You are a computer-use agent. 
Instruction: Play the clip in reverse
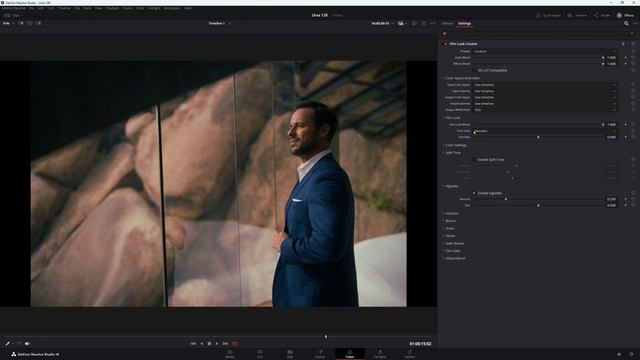coord(202,344)
